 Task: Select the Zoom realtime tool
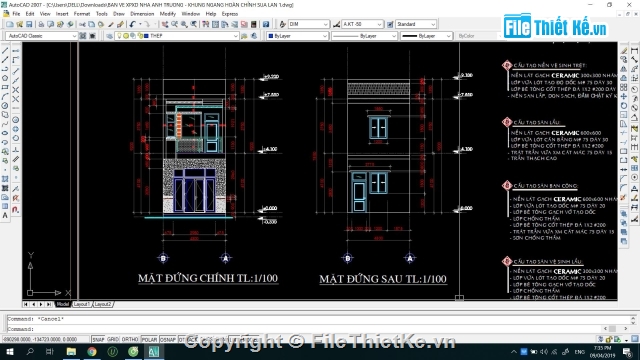pyautogui.click(x=175, y=24)
